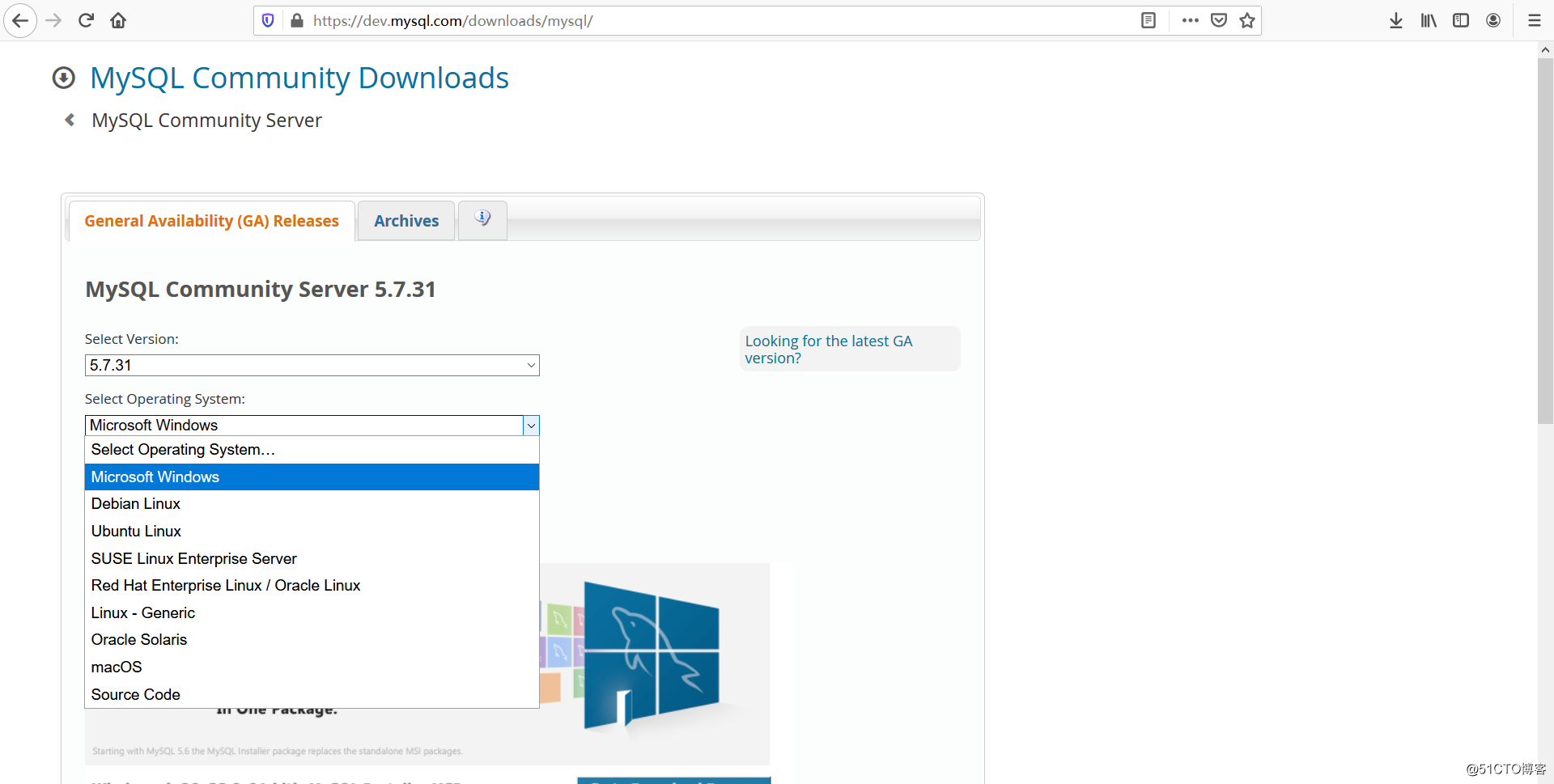Viewport: 1554px width, 784px height.
Task: Open page actions three-dots menu
Action: pos(1190,20)
